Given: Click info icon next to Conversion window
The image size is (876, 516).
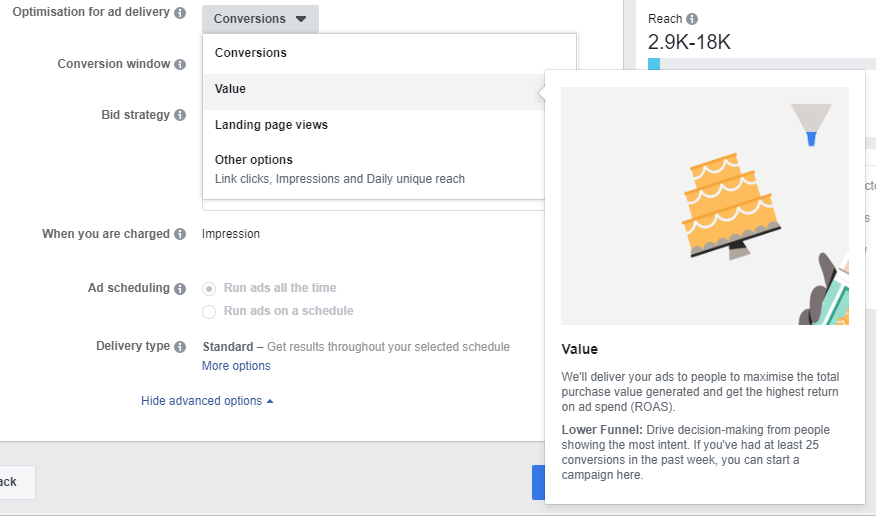Looking at the screenshot, I should tap(180, 64).
